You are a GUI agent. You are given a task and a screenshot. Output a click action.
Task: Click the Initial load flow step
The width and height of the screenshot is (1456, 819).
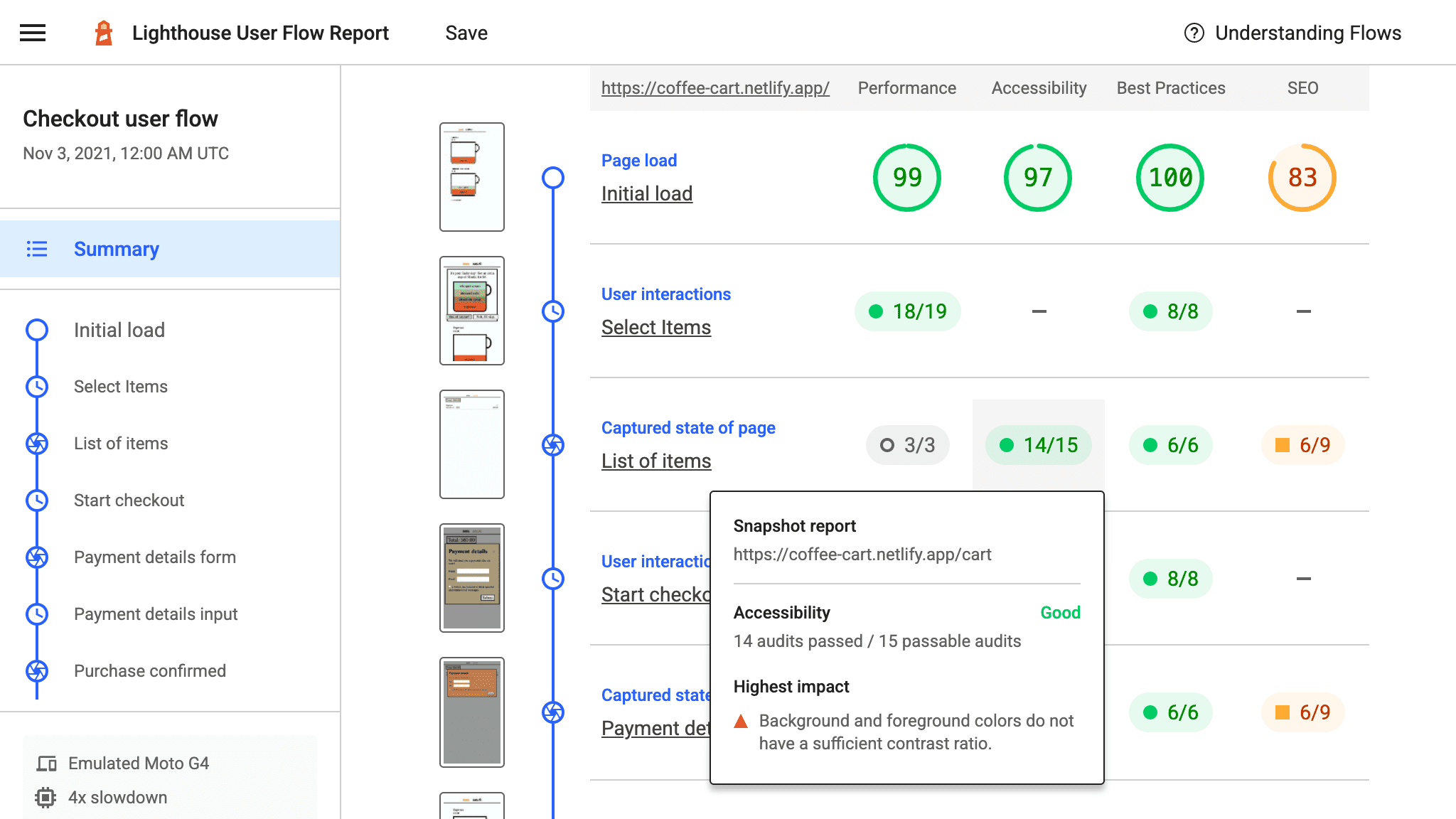pyautogui.click(x=119, y=328)
